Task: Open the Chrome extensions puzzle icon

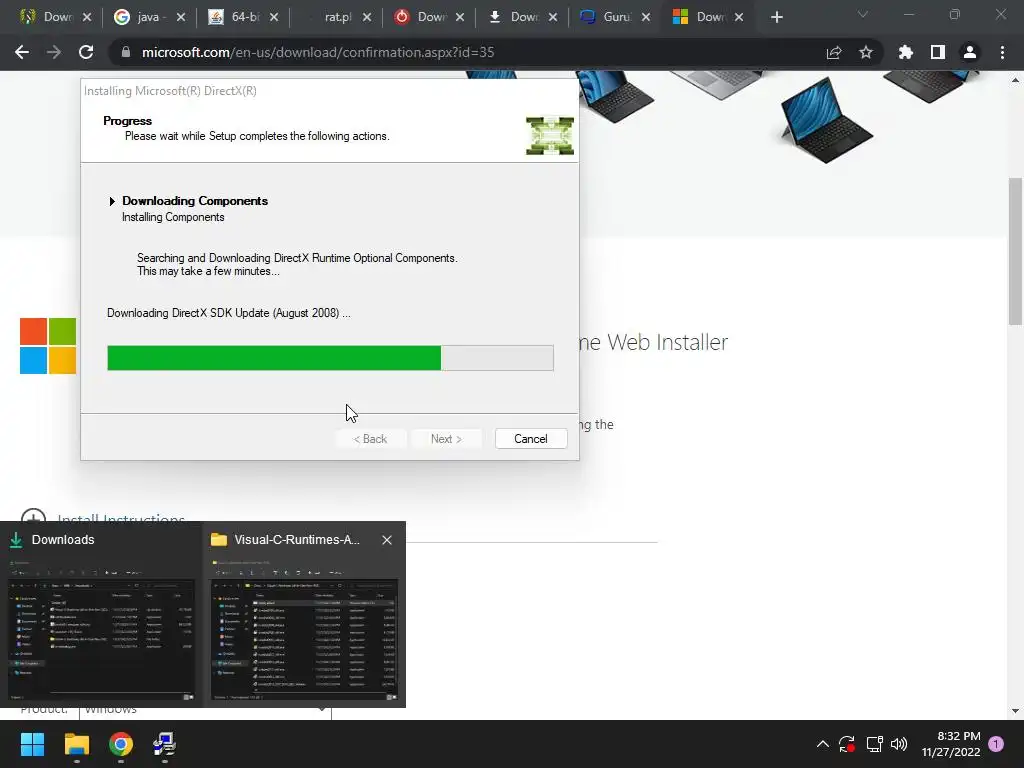Action: [x=906, y=52]
